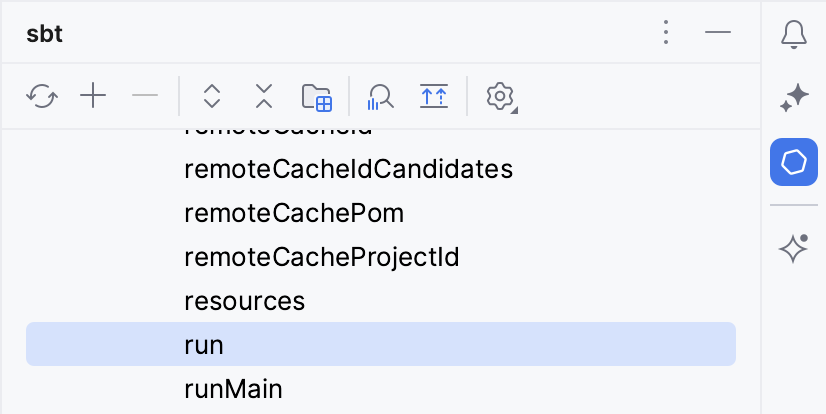Hide the sbt tool window
The height and width of the screenshot is (414, 826).
click(718, 33)
